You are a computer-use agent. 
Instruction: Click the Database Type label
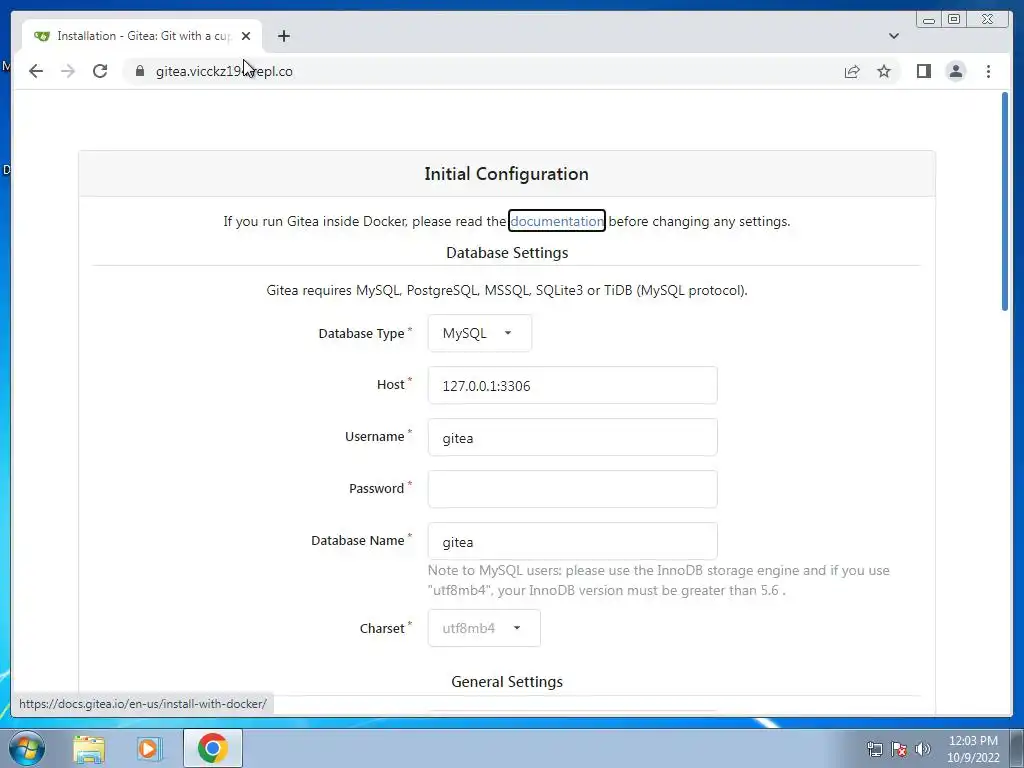[361, 333]
